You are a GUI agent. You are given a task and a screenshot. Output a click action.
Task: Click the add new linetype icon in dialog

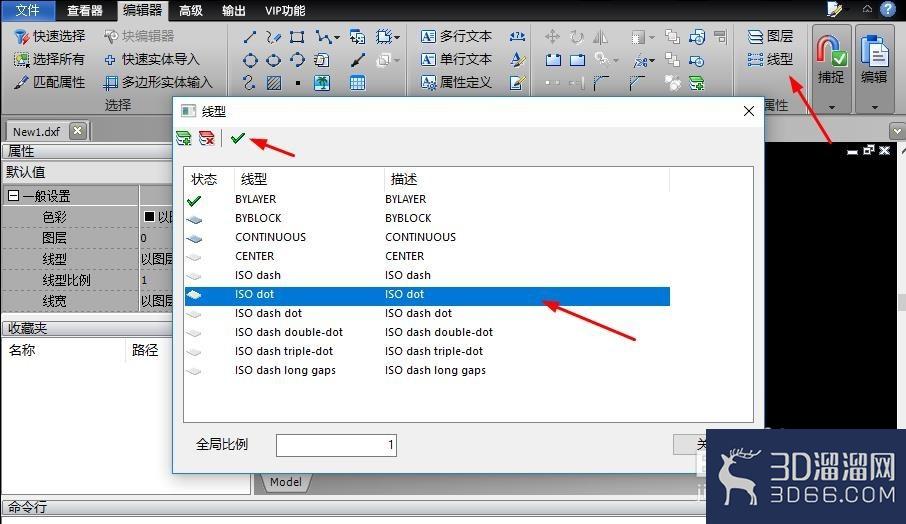pos(184,138)
